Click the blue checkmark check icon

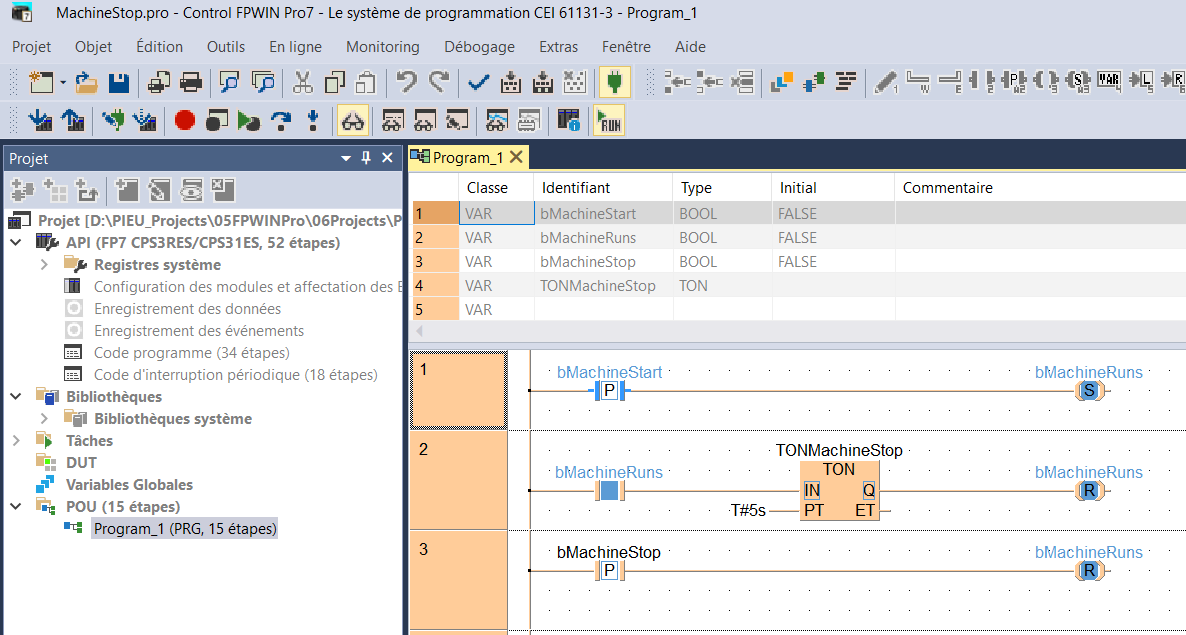(479, 82)
